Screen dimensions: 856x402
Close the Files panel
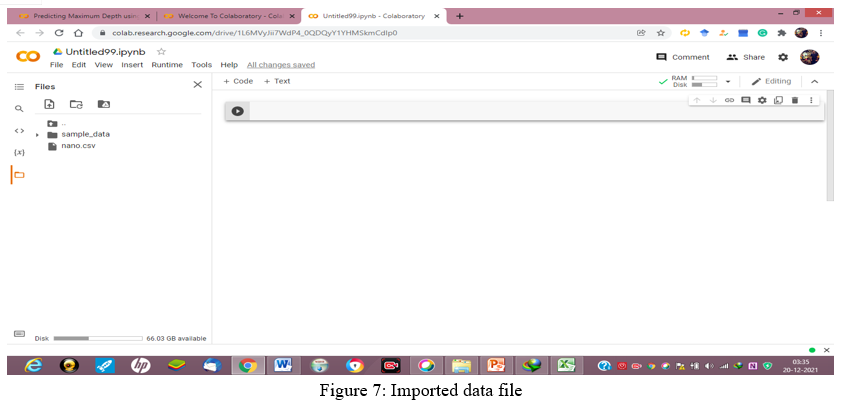[x=198, y=85]
